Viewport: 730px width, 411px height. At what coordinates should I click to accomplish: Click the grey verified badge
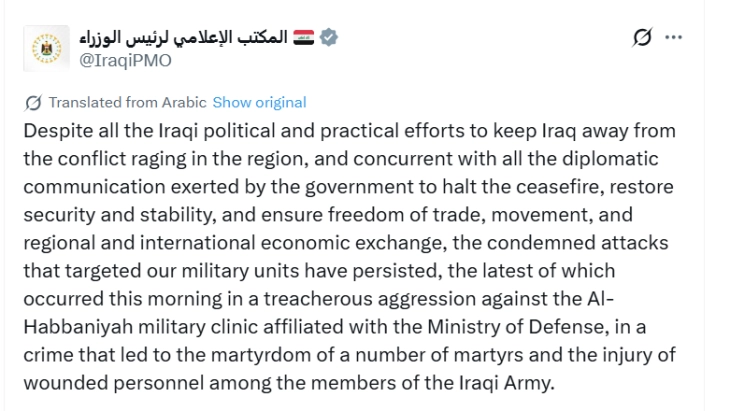(x=330, y=37)
